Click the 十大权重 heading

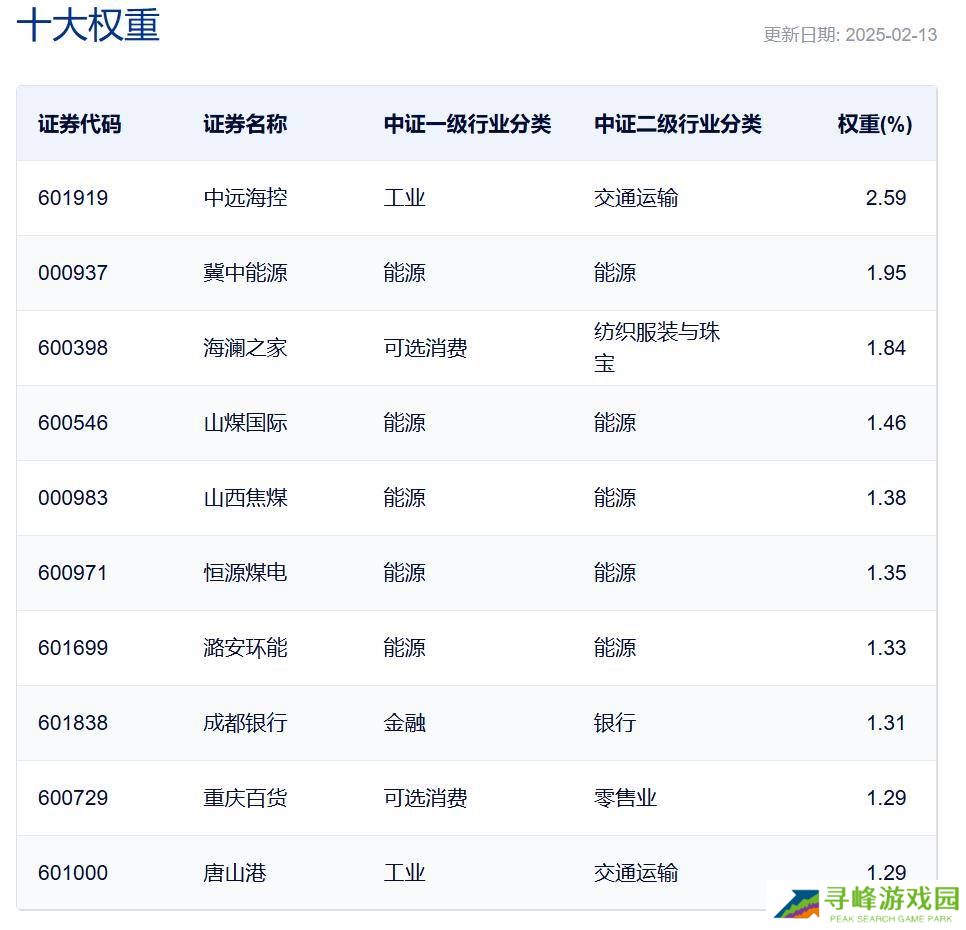(88, 25)
